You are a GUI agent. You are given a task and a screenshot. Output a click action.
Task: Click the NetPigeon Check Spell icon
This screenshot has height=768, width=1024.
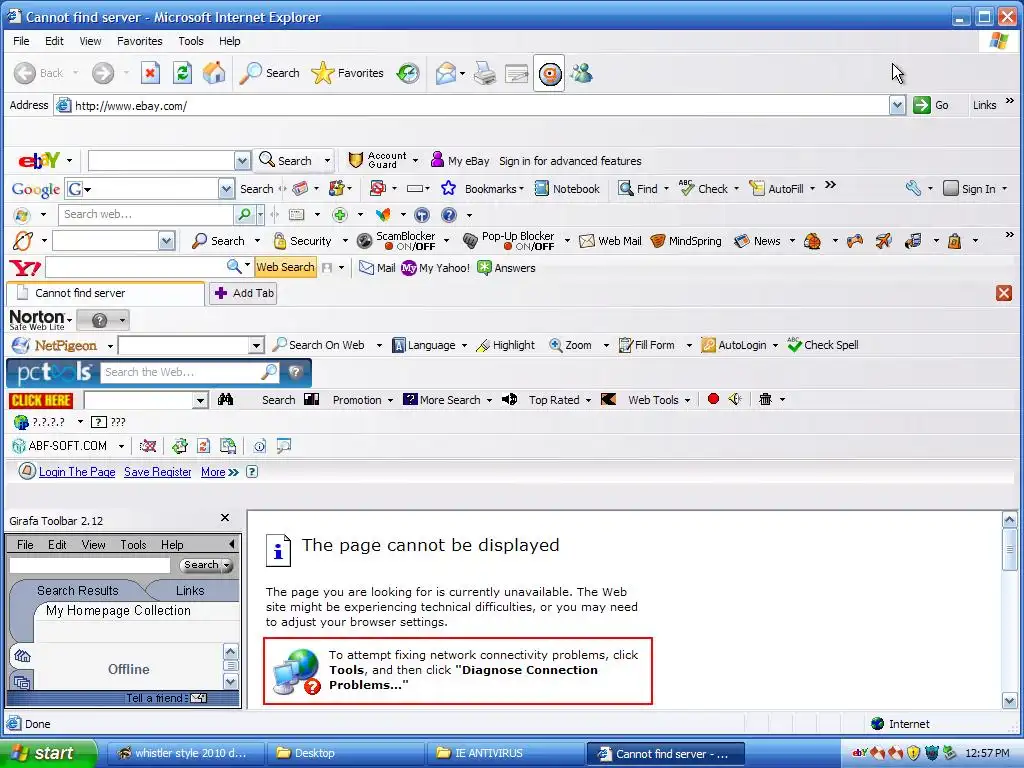[794, 345]
